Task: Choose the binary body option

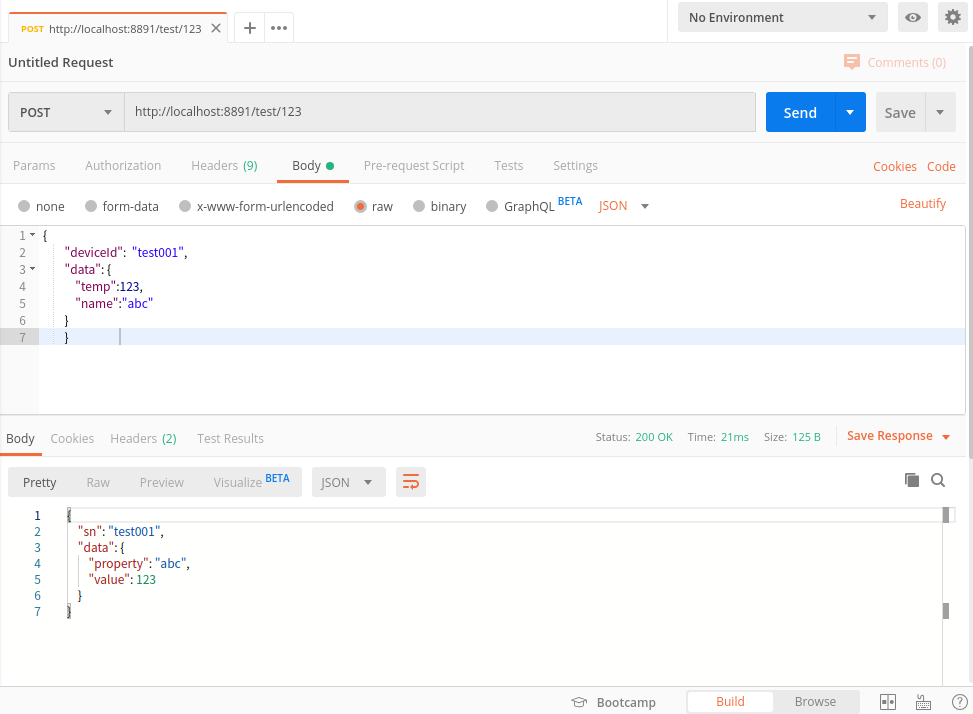Action: [x=439, y=206]
